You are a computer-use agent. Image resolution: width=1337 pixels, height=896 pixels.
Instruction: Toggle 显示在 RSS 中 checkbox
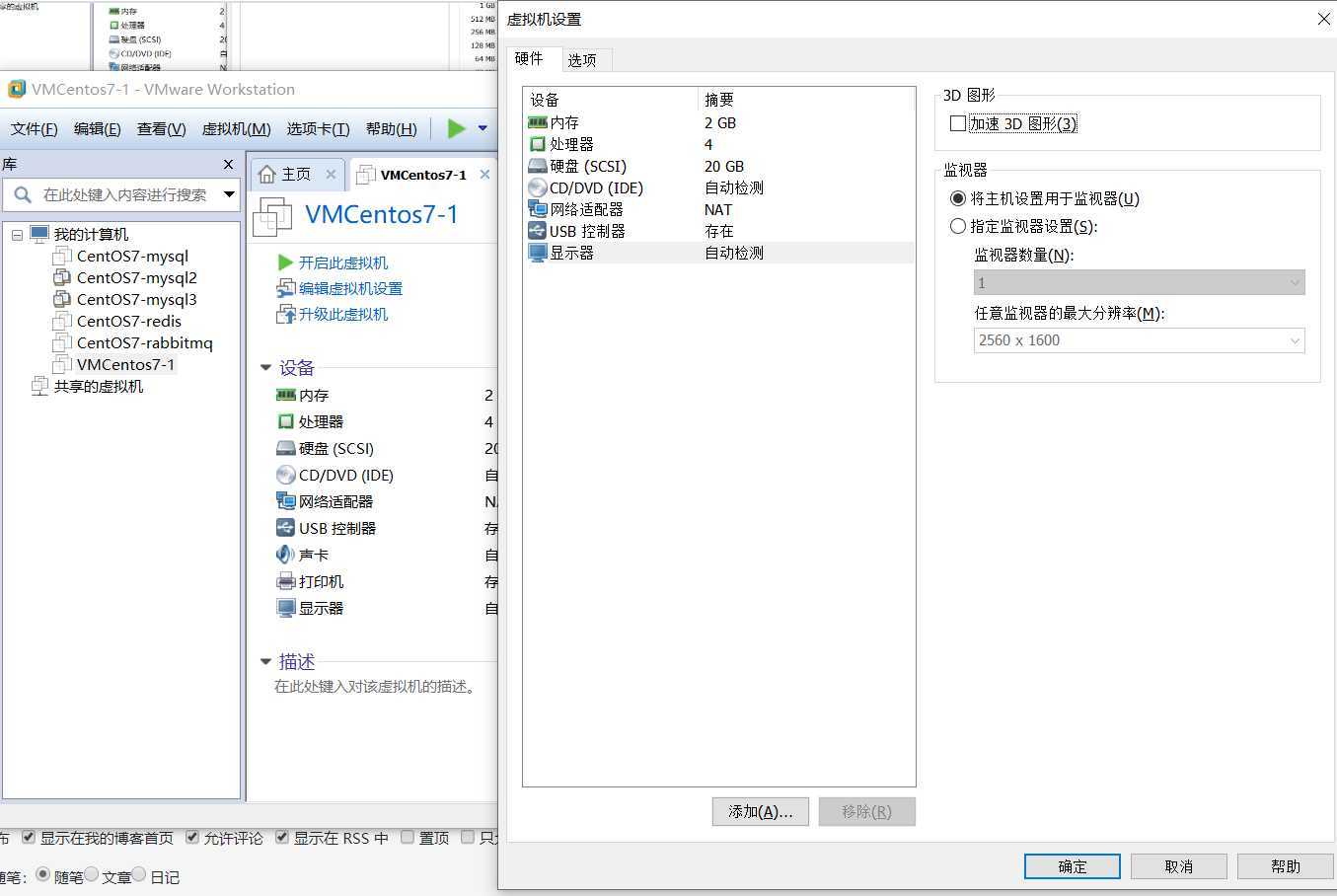point(282,837)
